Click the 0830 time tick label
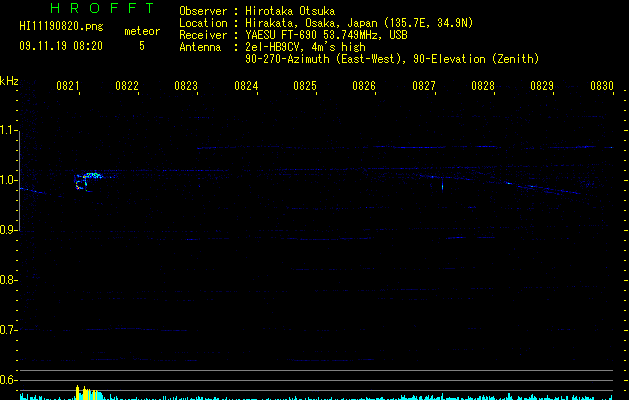 [602, 85]
